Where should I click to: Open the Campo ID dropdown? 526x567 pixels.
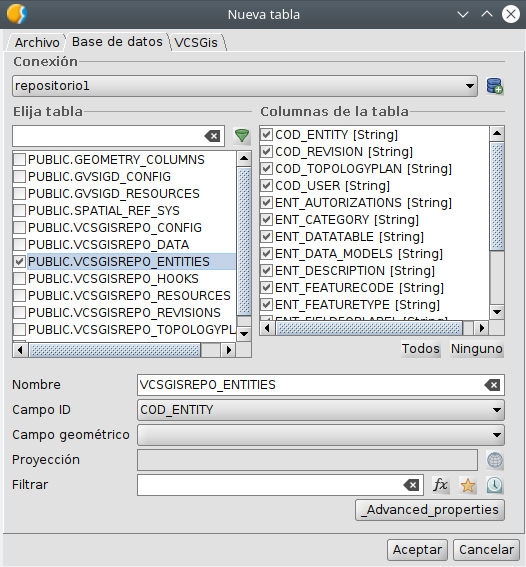coord(321,410)
